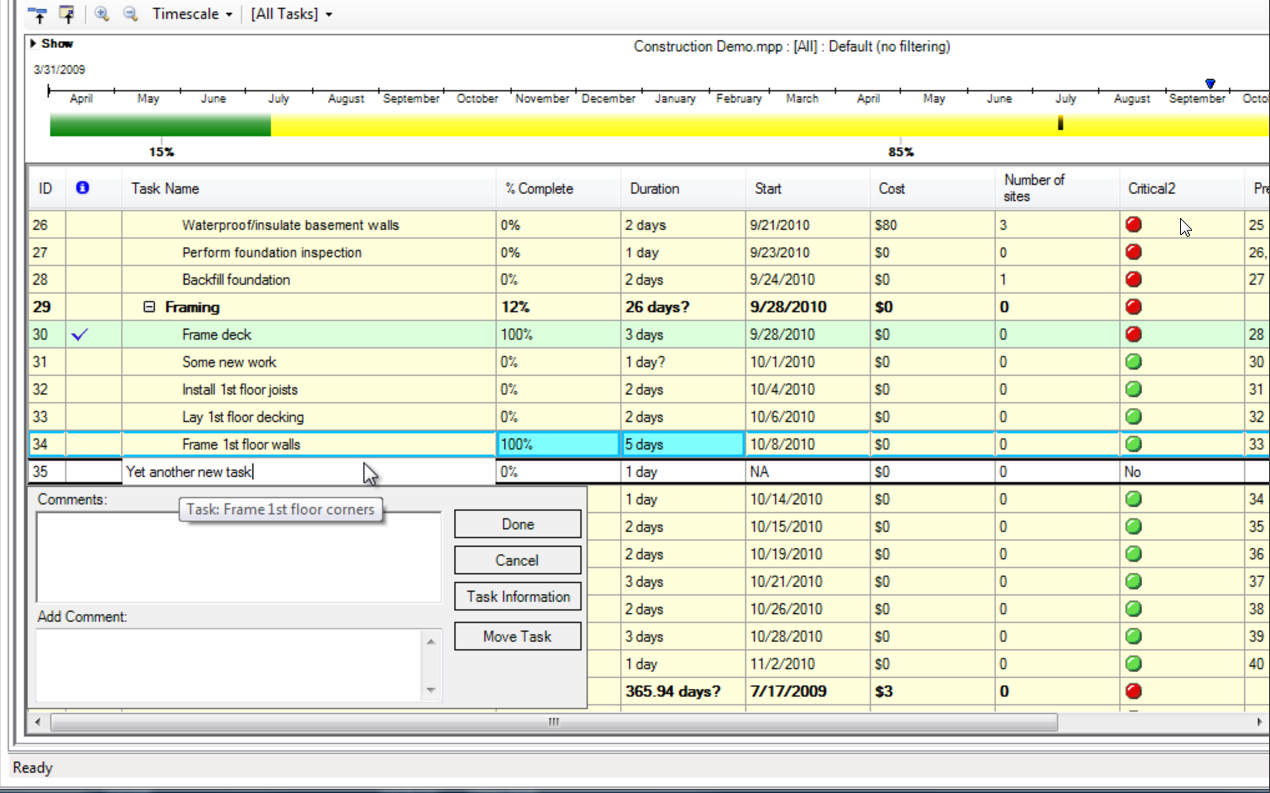Zoom in with the plus magnifier icon
Screen dimensions: 1270x793
tap(102, 15)
